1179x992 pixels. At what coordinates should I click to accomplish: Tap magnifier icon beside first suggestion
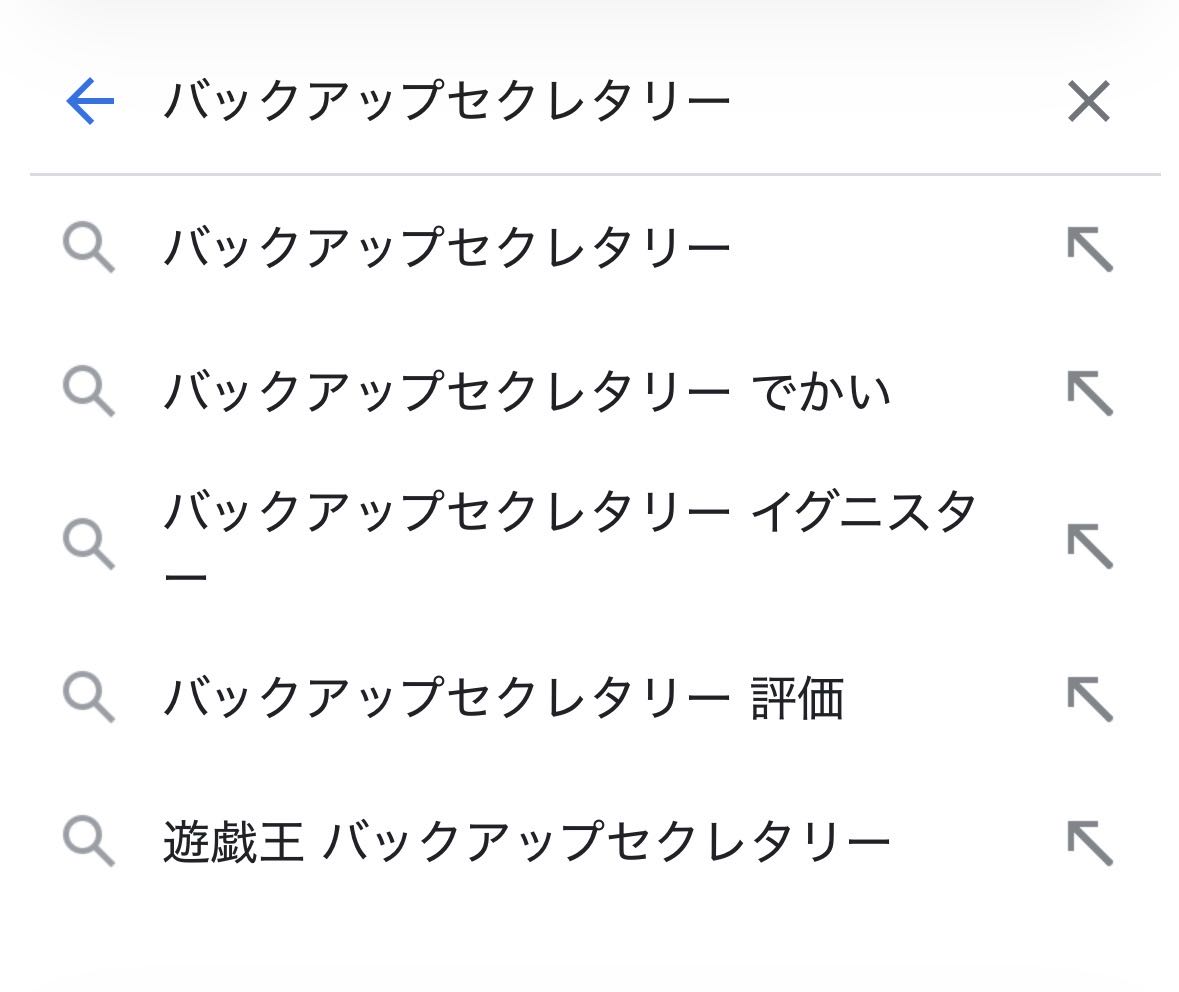point(89,248)
